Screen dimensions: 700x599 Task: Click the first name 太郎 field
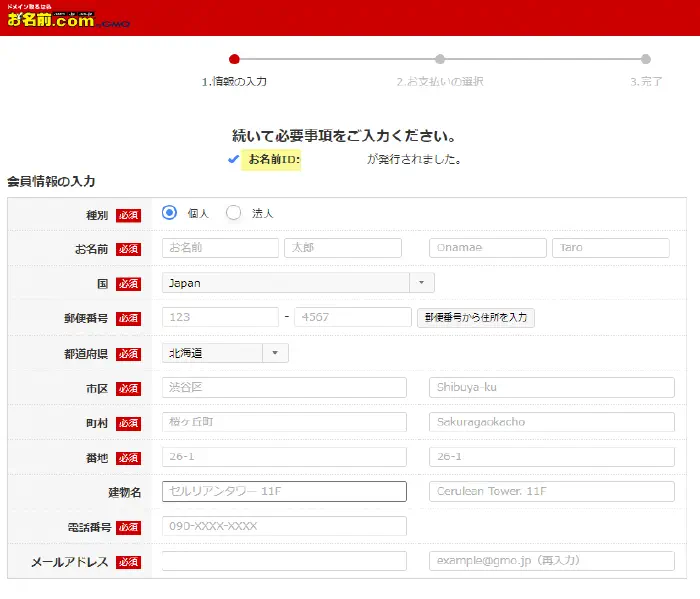click(x=343, y=248)
